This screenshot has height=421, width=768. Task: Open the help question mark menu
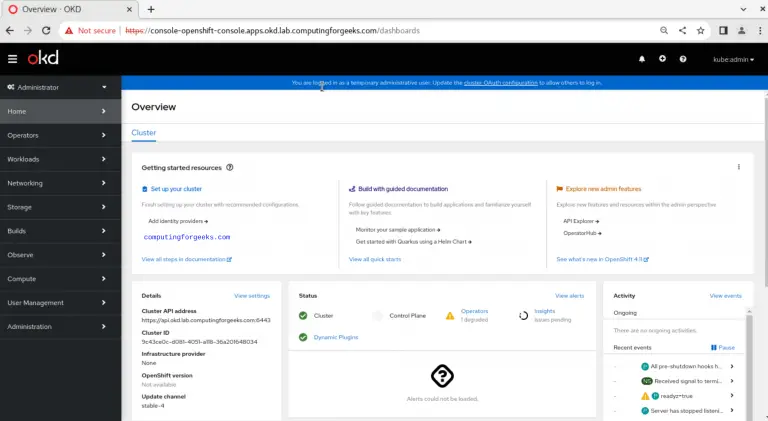[683, 59]
